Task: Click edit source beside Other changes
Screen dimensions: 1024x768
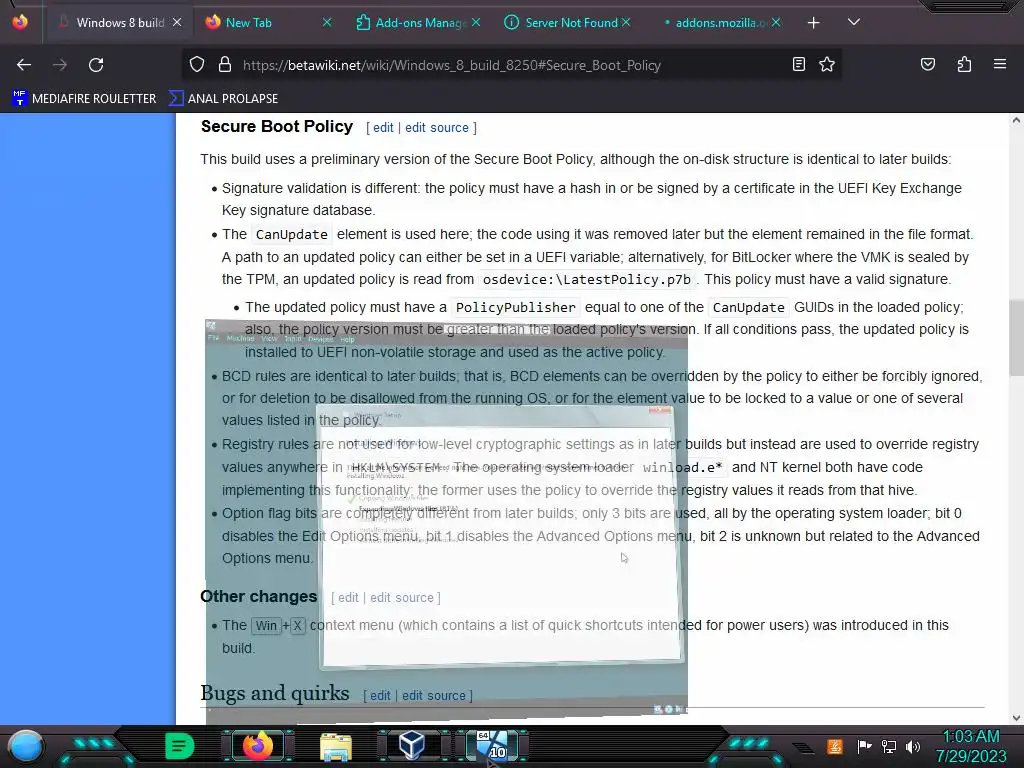Action: click(x=402, y=598)
